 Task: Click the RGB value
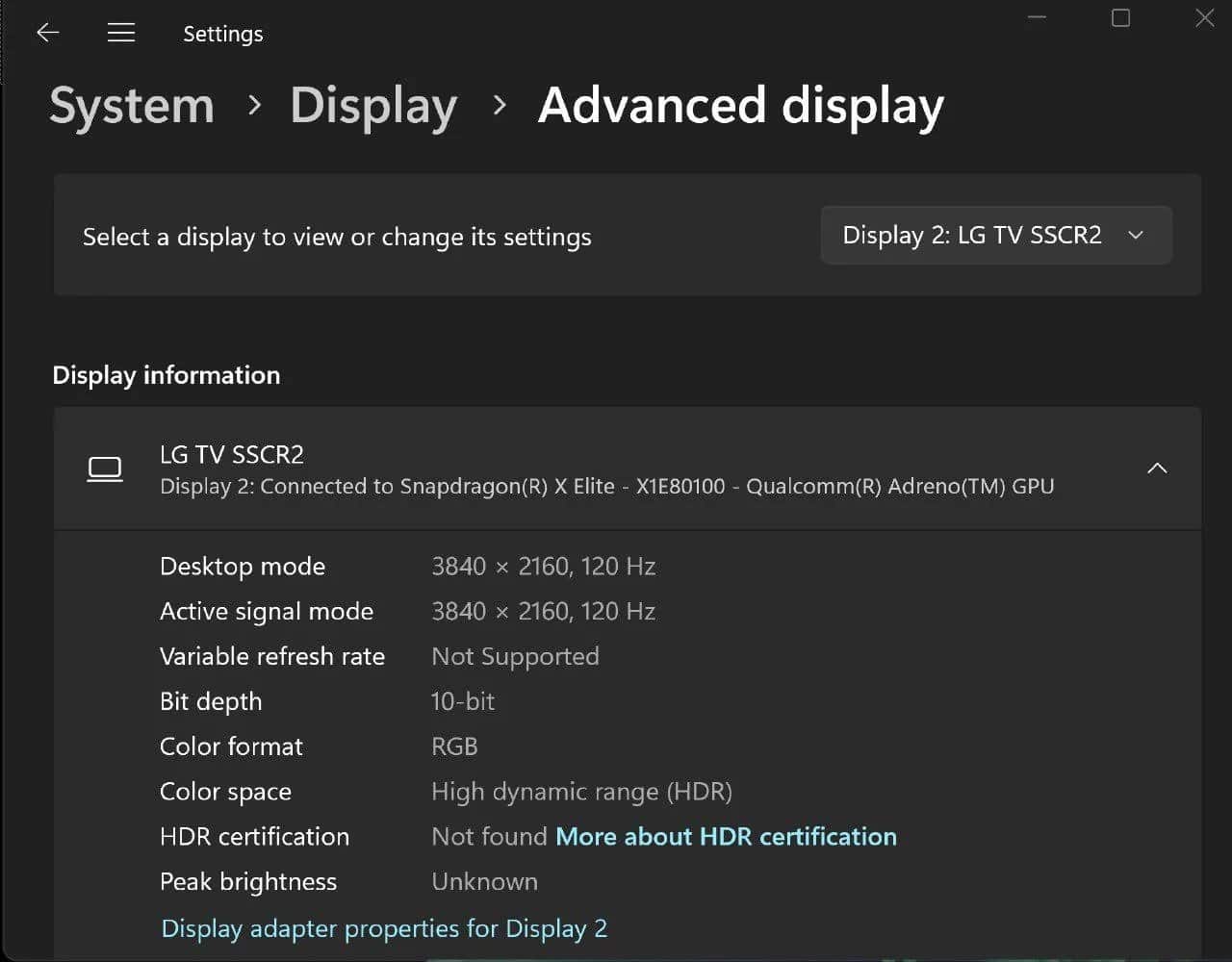point(454,747)
